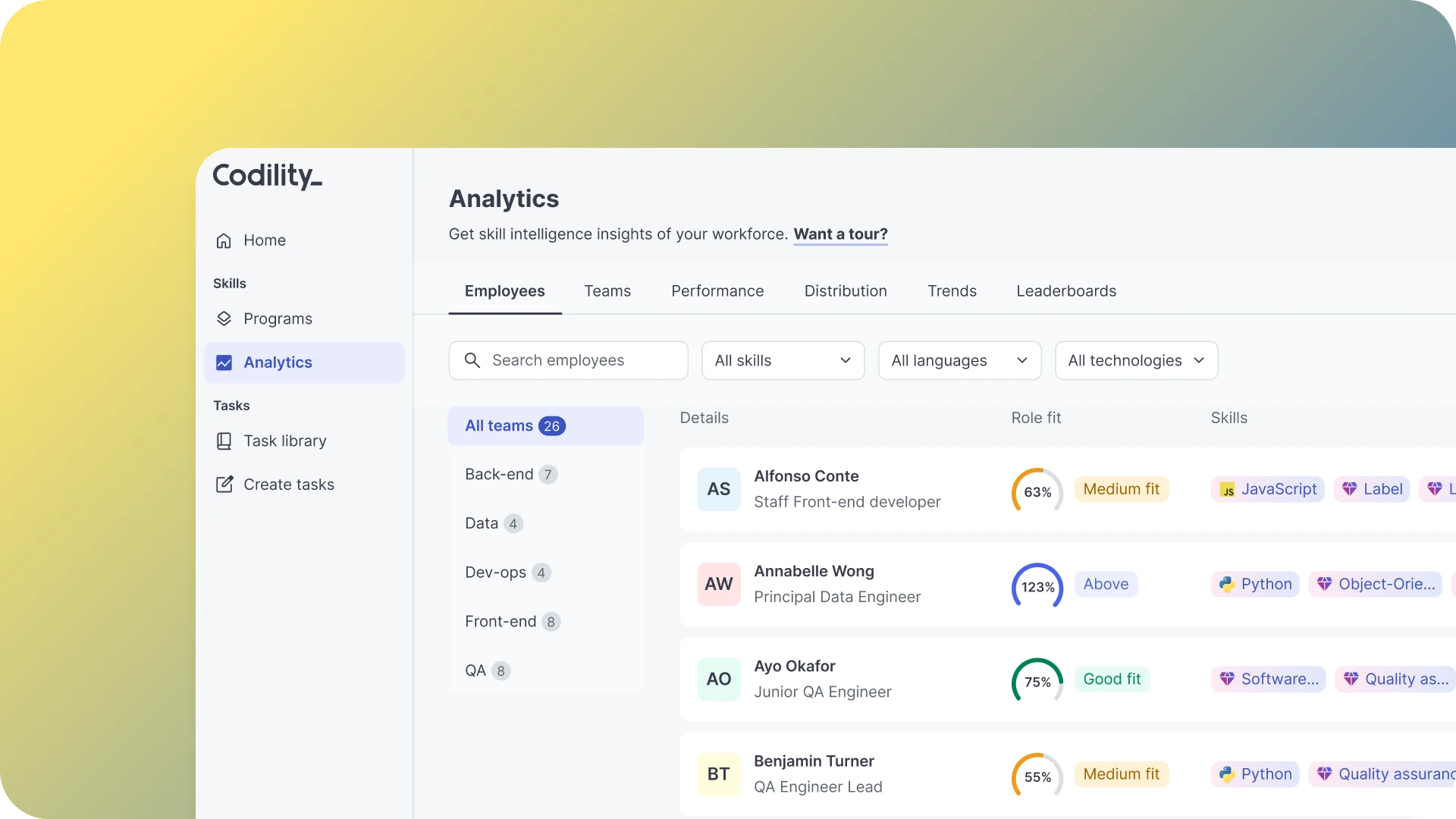Click the Good fit badge

click(x=1112, y=679)
